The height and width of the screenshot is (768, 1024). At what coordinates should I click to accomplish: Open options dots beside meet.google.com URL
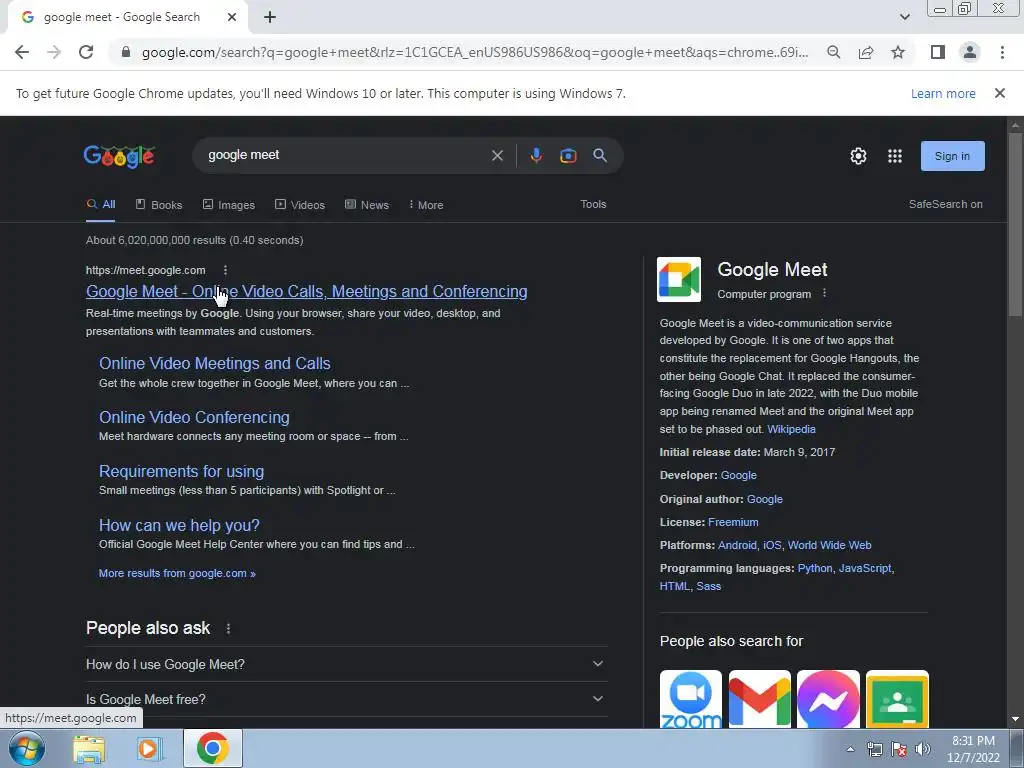[x=225, y=270]
